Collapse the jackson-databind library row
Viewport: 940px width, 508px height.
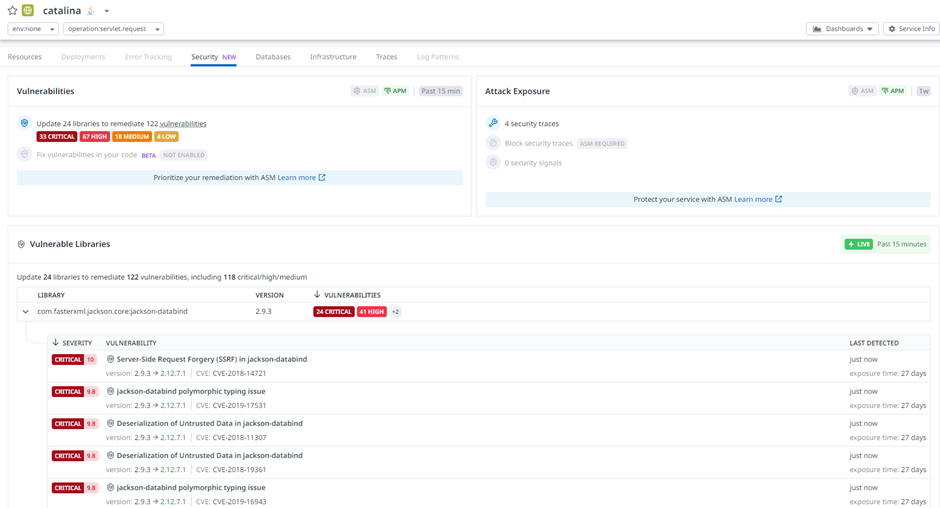(25, 312)
